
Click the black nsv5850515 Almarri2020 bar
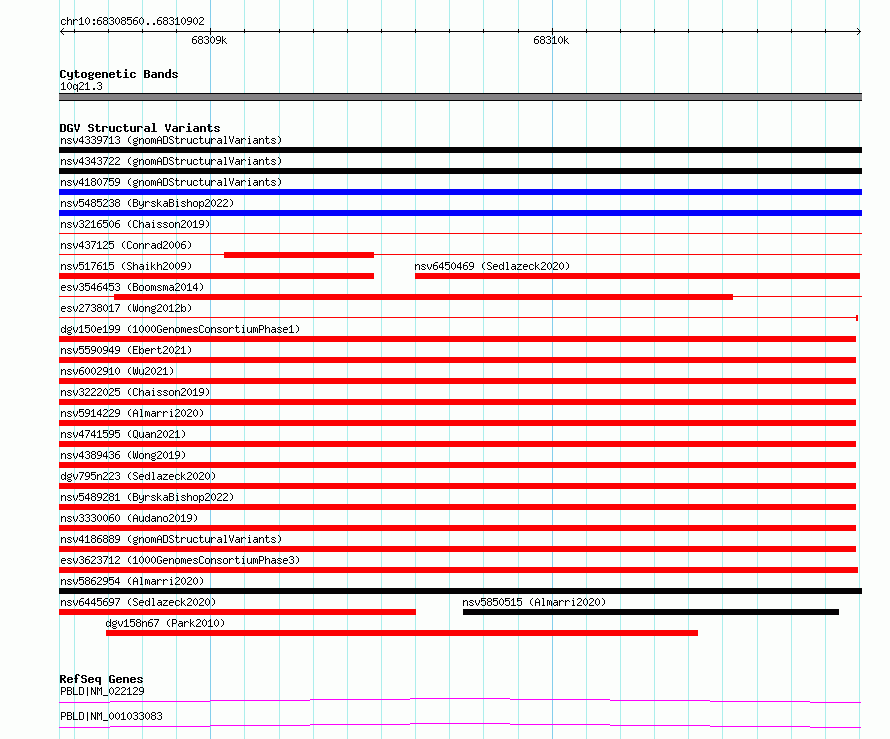tap(650, 612)
